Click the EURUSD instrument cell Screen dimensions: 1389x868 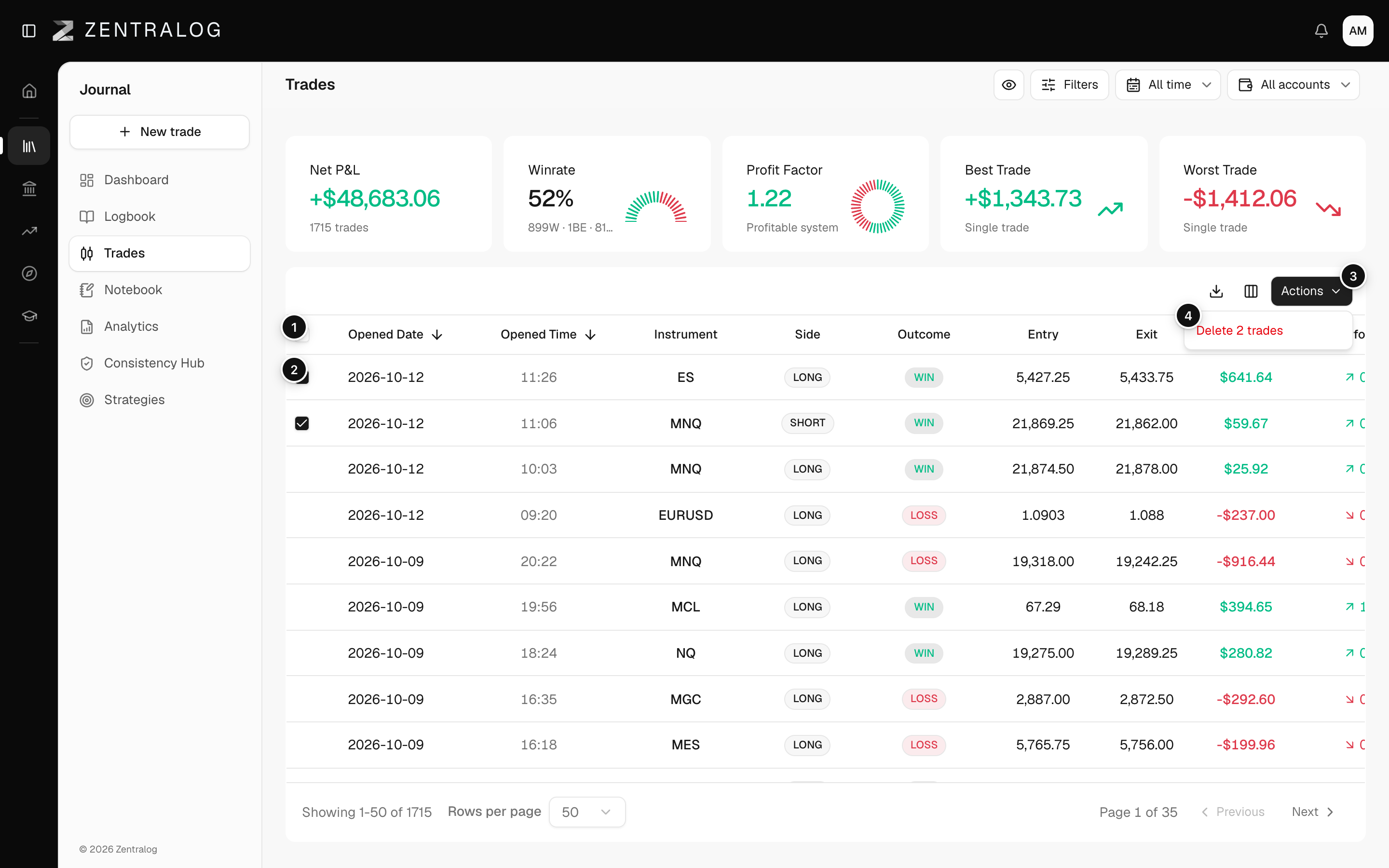(685, 515)
